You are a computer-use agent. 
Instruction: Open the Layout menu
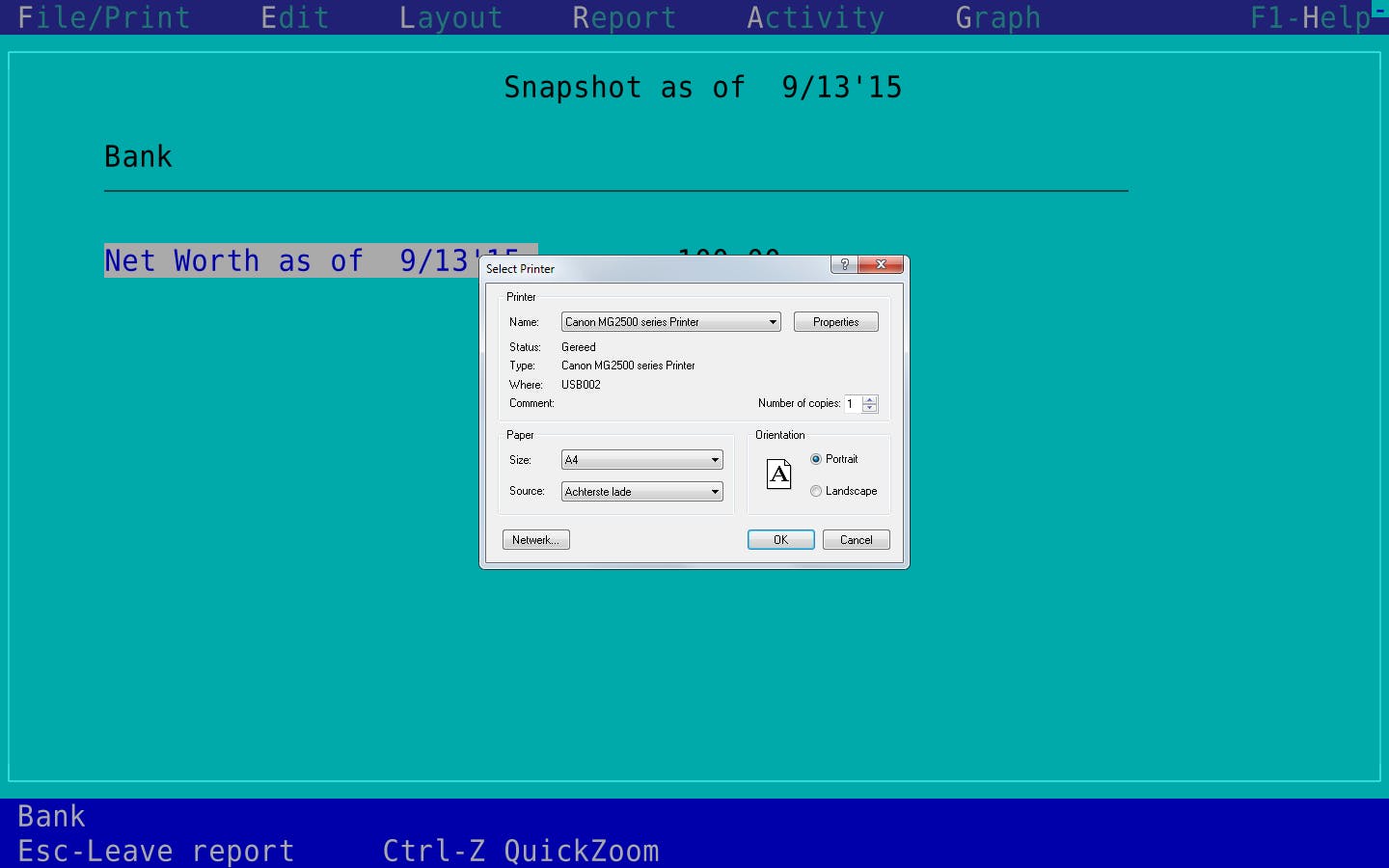tap(450, 17)
